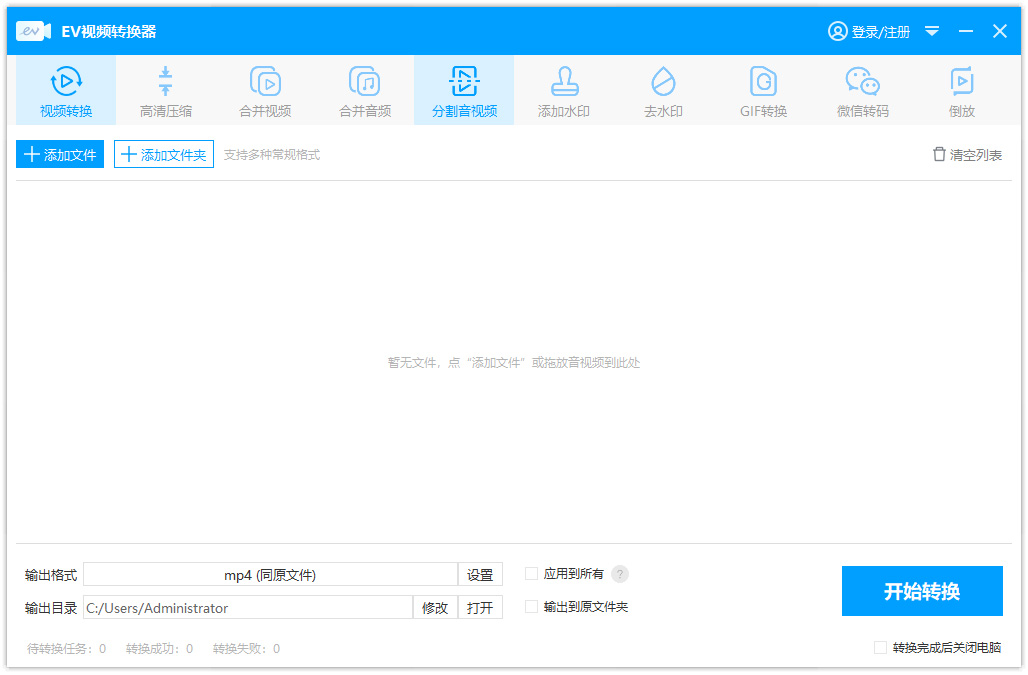Open the 高清压缩 HD compression tool

pos(165,90)
